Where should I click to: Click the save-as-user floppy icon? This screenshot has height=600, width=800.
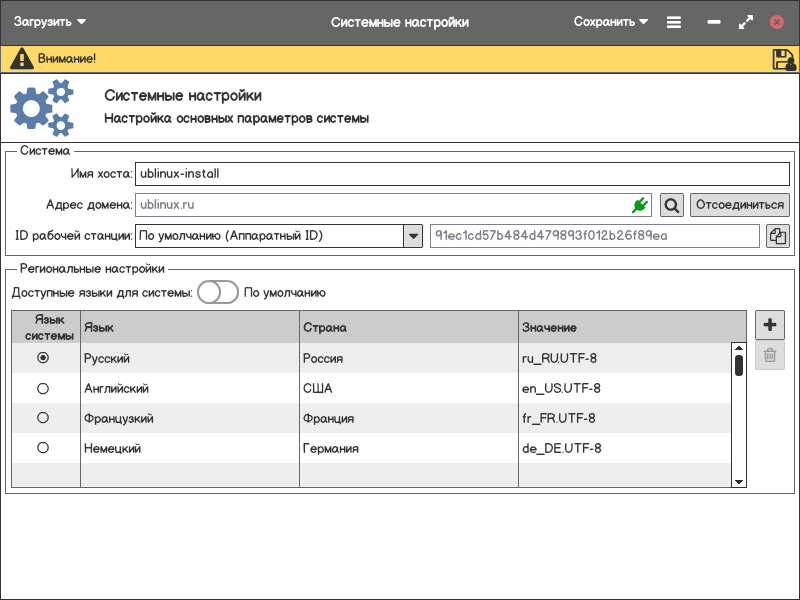(783, 59)
